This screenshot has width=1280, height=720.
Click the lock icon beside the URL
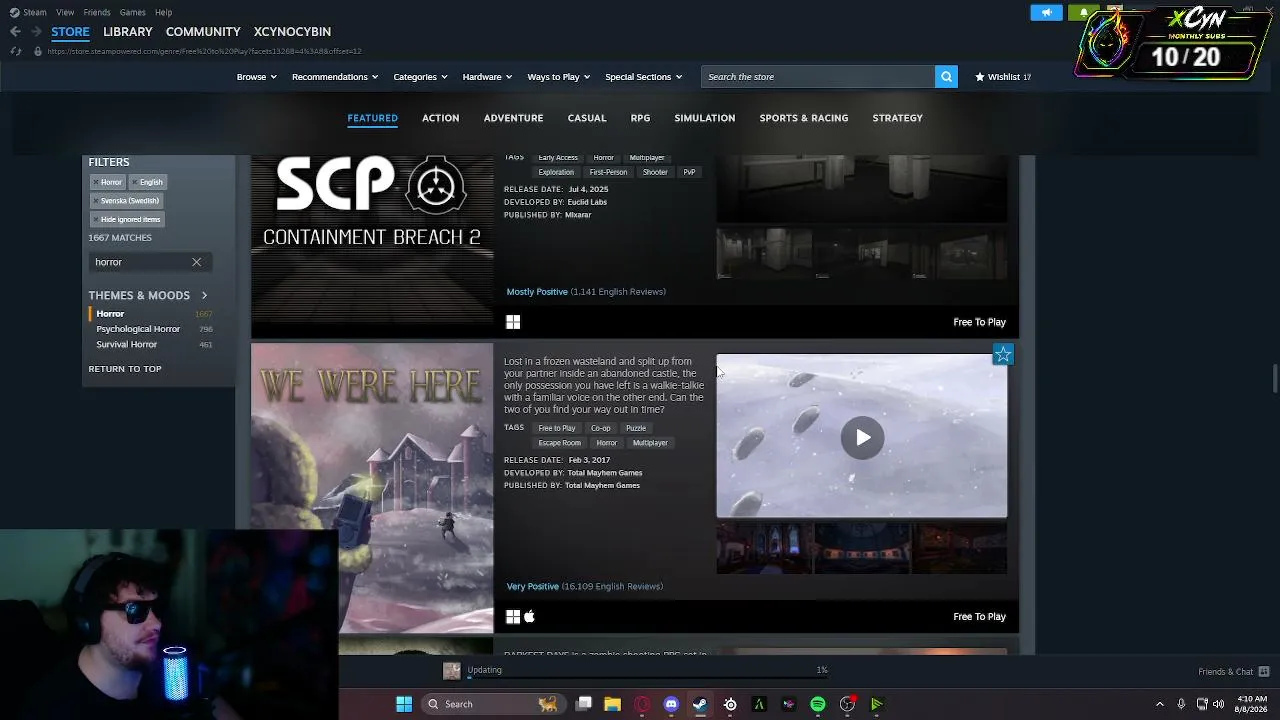(38, 51)
